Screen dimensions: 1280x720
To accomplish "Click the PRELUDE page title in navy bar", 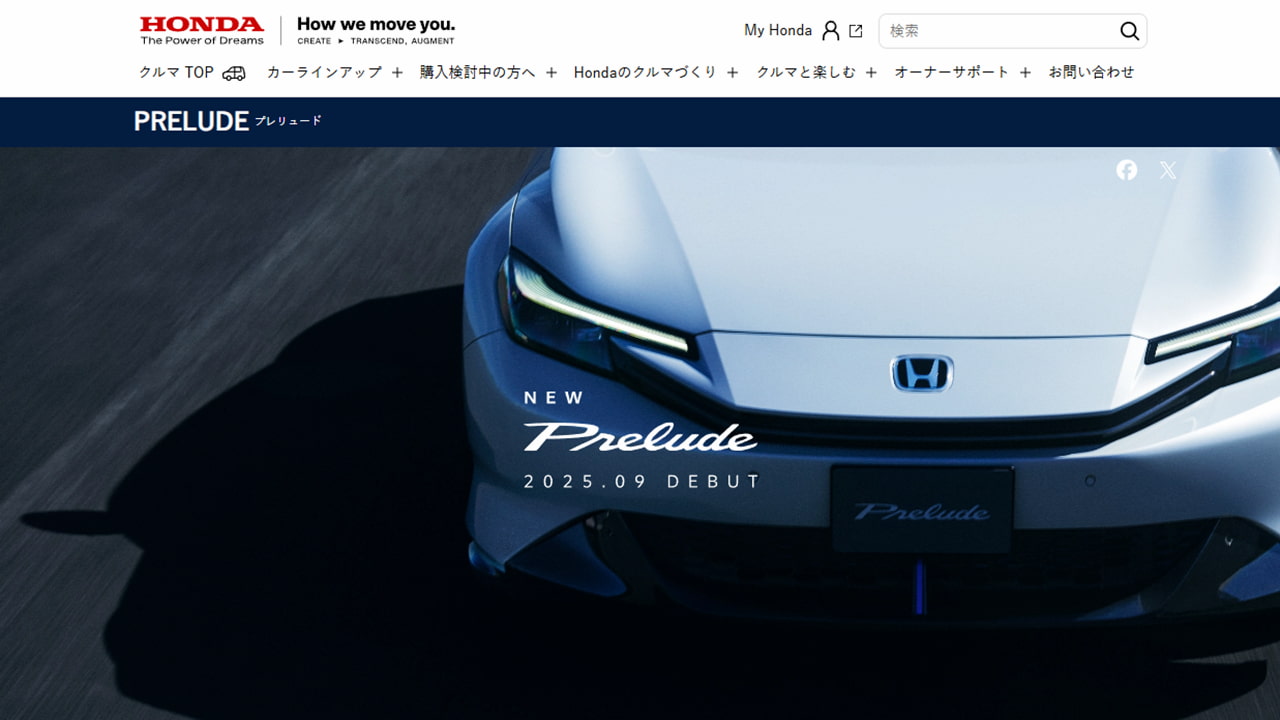I will click(x=191, y=121).
